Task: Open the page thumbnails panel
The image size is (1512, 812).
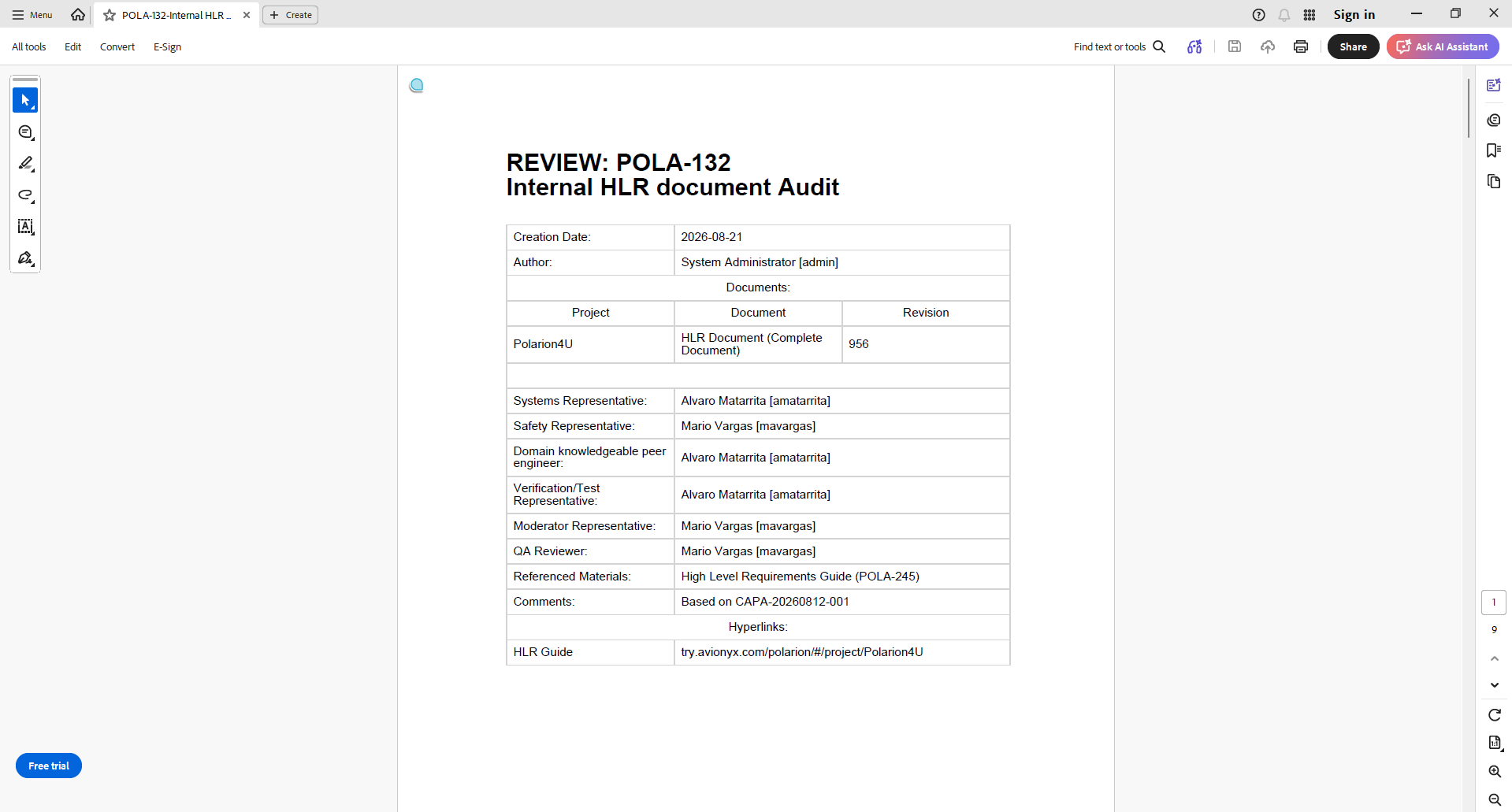Action: (x=1494, y=182)
